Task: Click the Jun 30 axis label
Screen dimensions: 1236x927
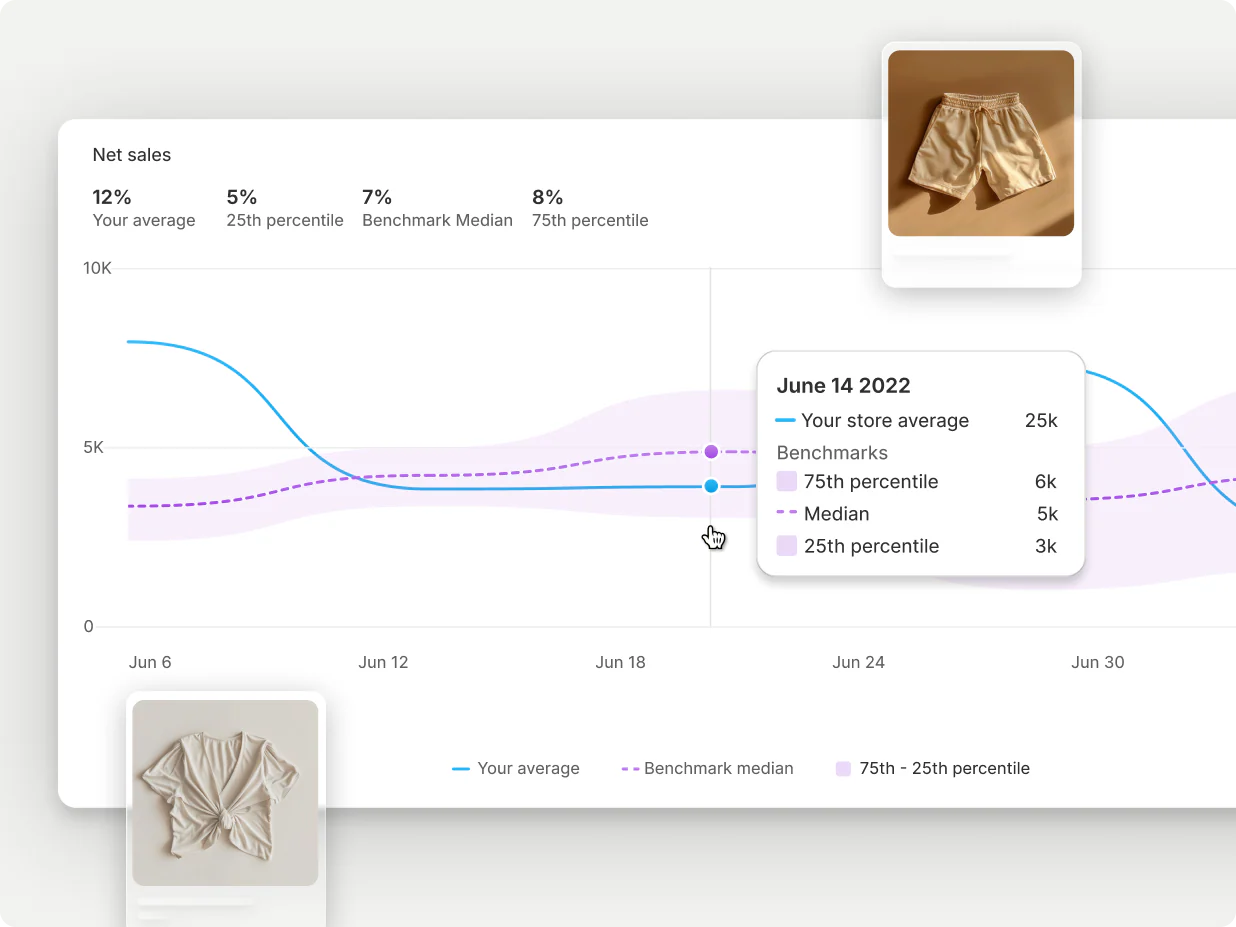Action: (x=1097, y=662)
